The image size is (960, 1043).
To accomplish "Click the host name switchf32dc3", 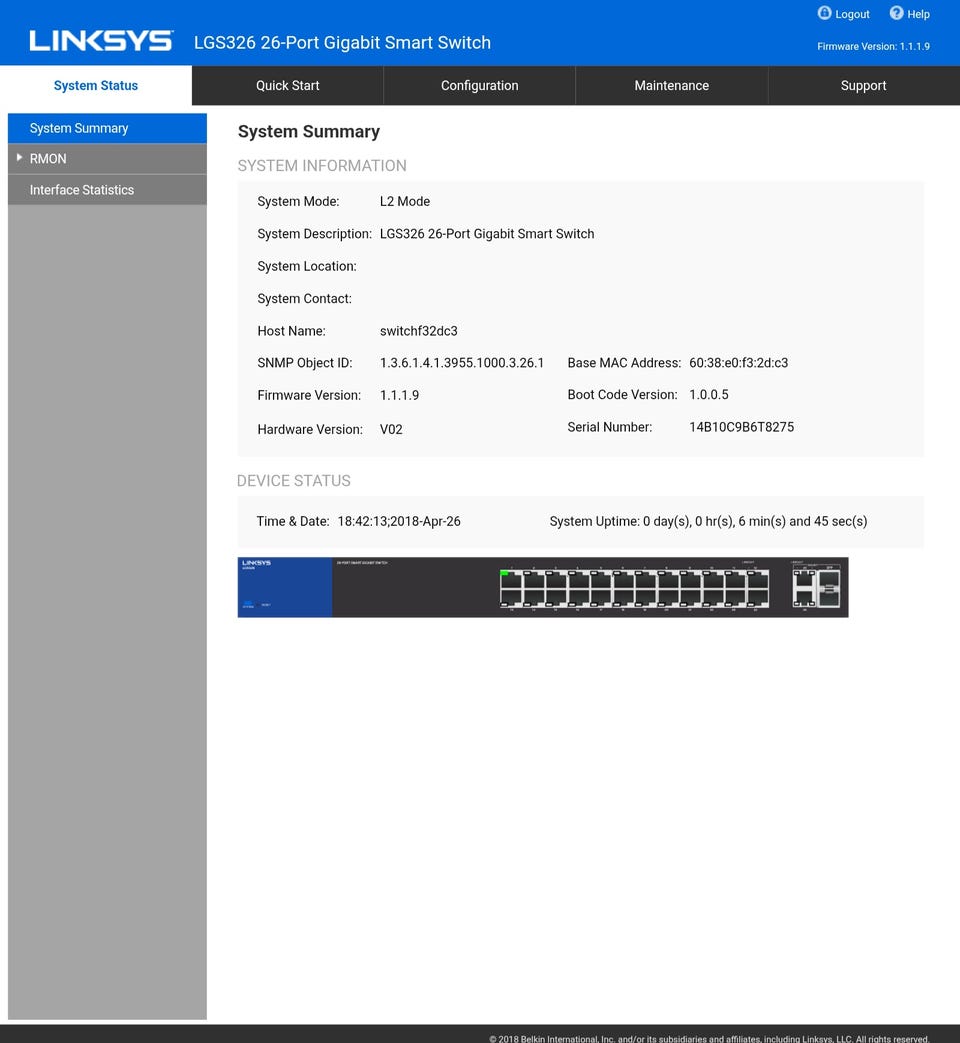I will (418, 331).
